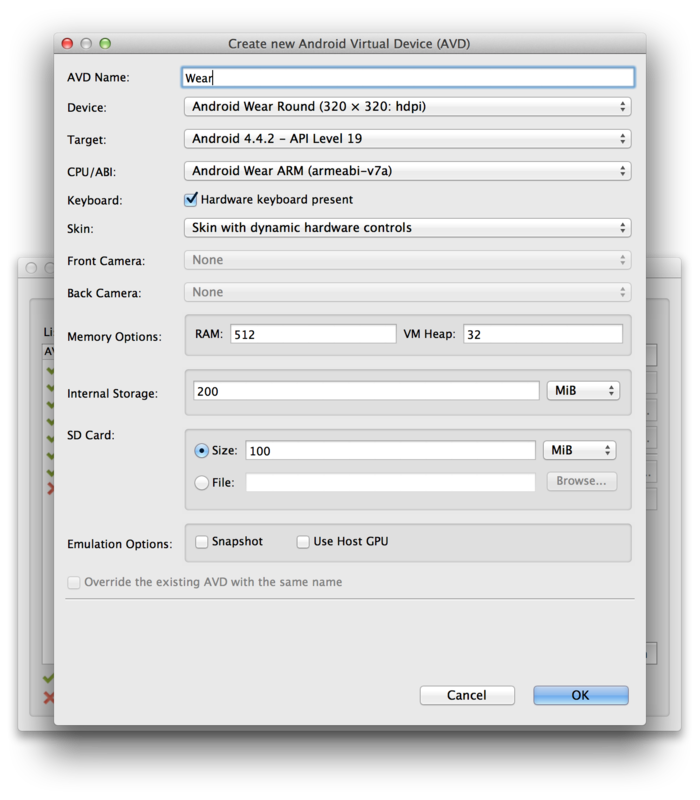Image resolution: width=700 pixels, height=800 pixels.
Task: Enable the Use Host GPU checkbox
Action: 303,542
